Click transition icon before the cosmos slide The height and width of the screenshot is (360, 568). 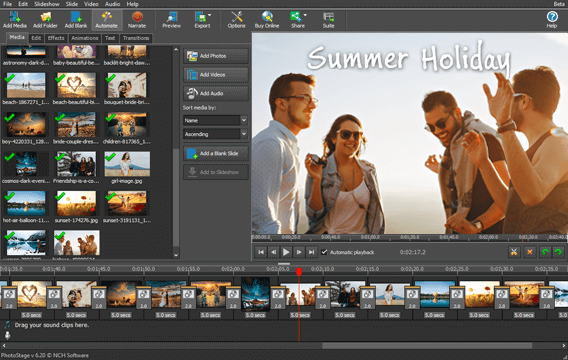[x=233, y=297]
